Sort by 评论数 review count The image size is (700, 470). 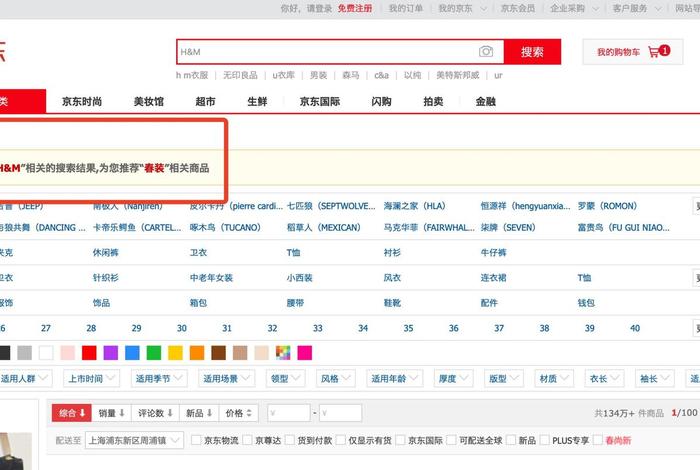coord(155,413)
